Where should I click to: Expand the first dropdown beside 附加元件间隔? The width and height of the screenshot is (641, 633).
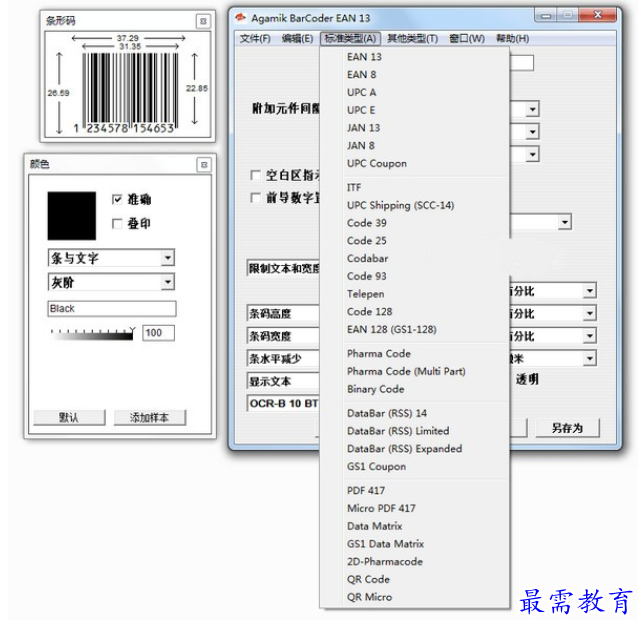(x=532, y=110)
